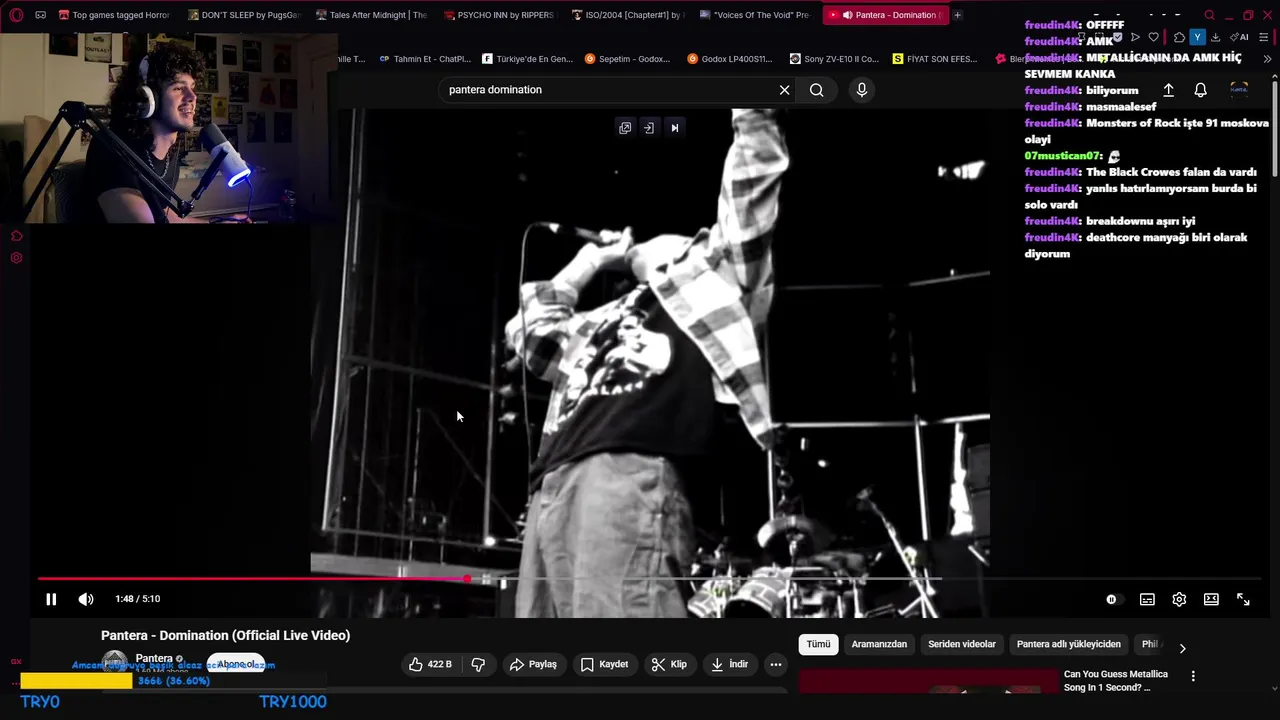The width and height of the screenshot is (1280, 720).
Task: Click the Abone ol subscribe button
Action: 236,664
